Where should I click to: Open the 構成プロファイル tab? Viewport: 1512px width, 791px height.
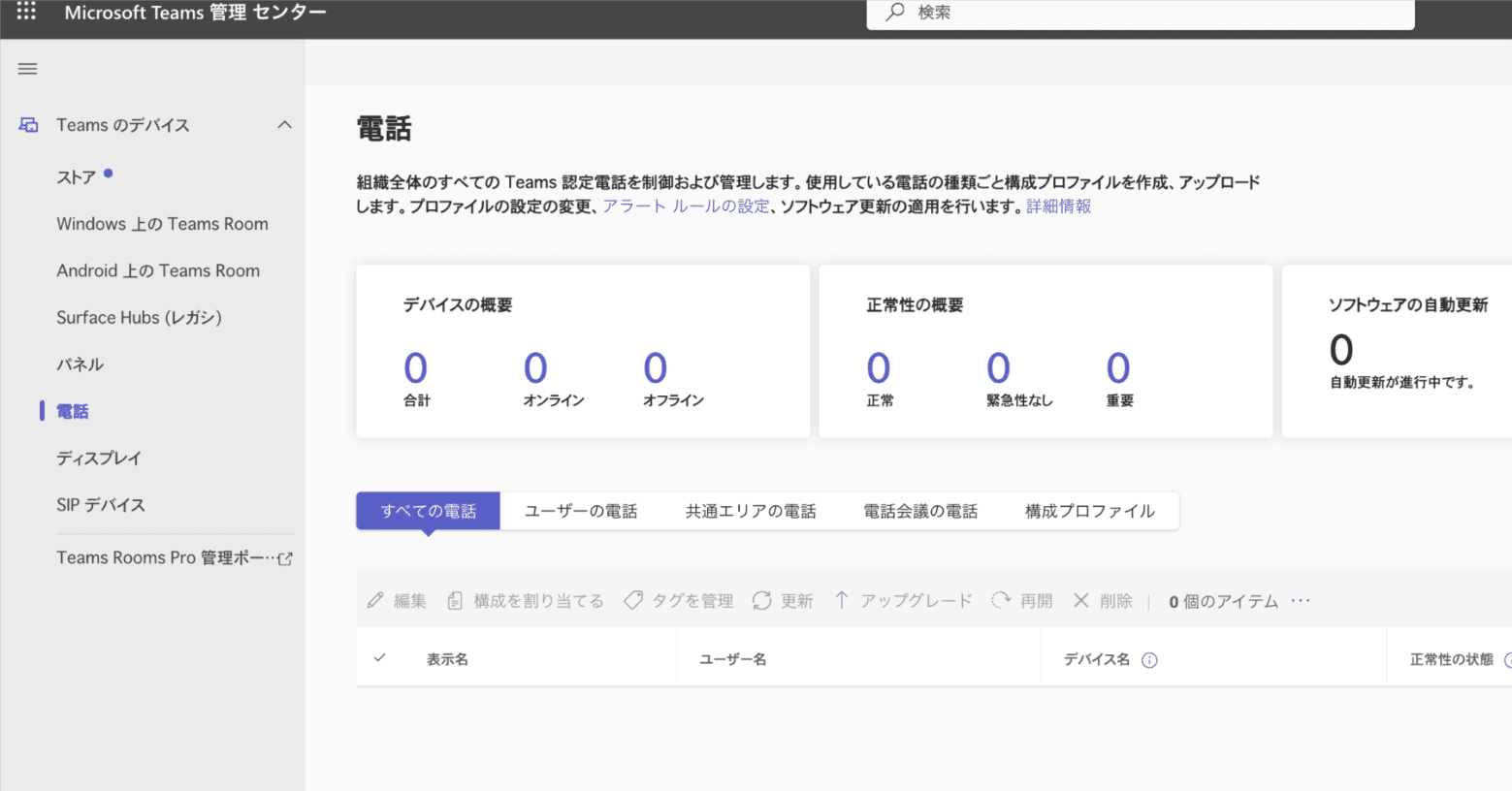click(x=1090, y=510)
